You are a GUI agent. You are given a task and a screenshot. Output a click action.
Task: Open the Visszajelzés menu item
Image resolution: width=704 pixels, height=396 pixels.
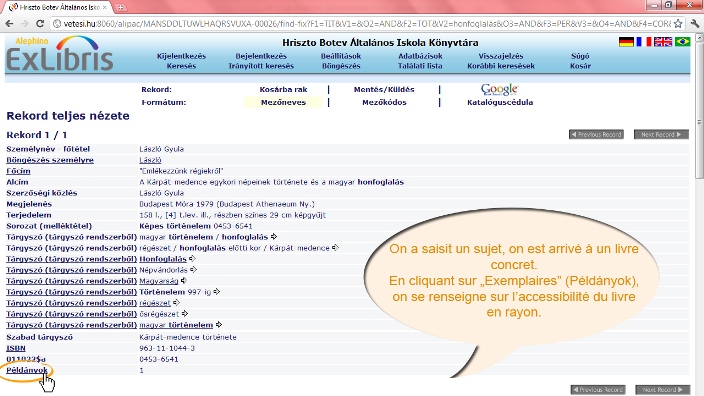click(x=501, y=56)
